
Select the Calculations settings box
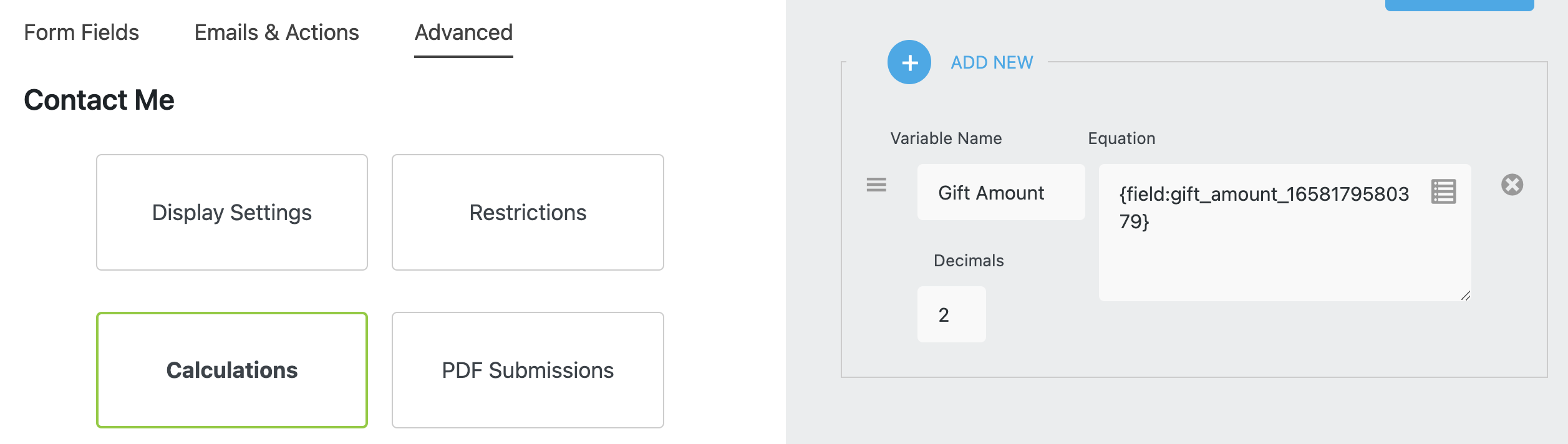click(x=232, y=370)
